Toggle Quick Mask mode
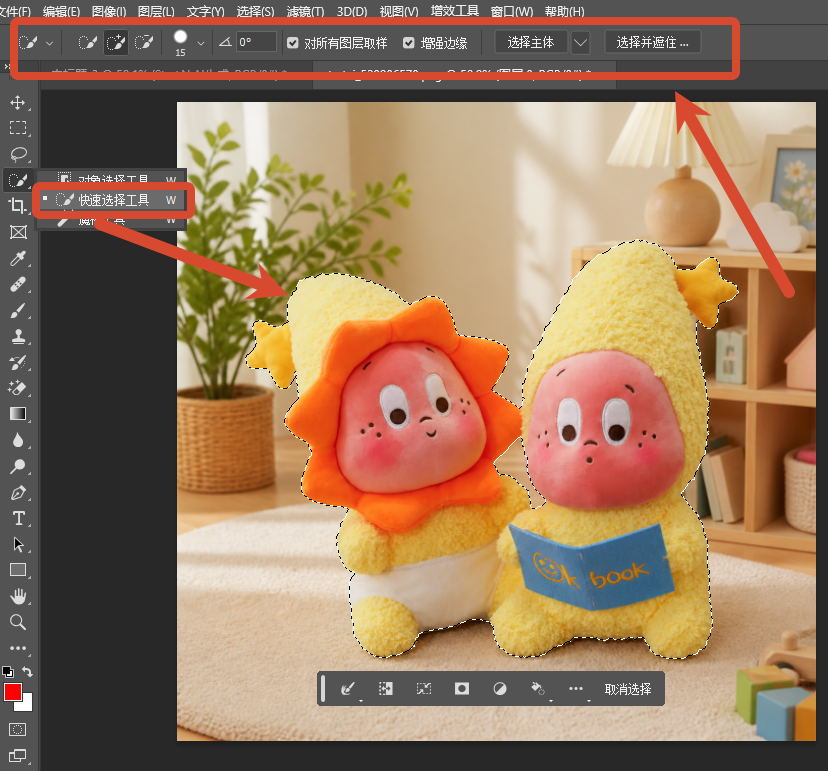 tap(17, 730)
